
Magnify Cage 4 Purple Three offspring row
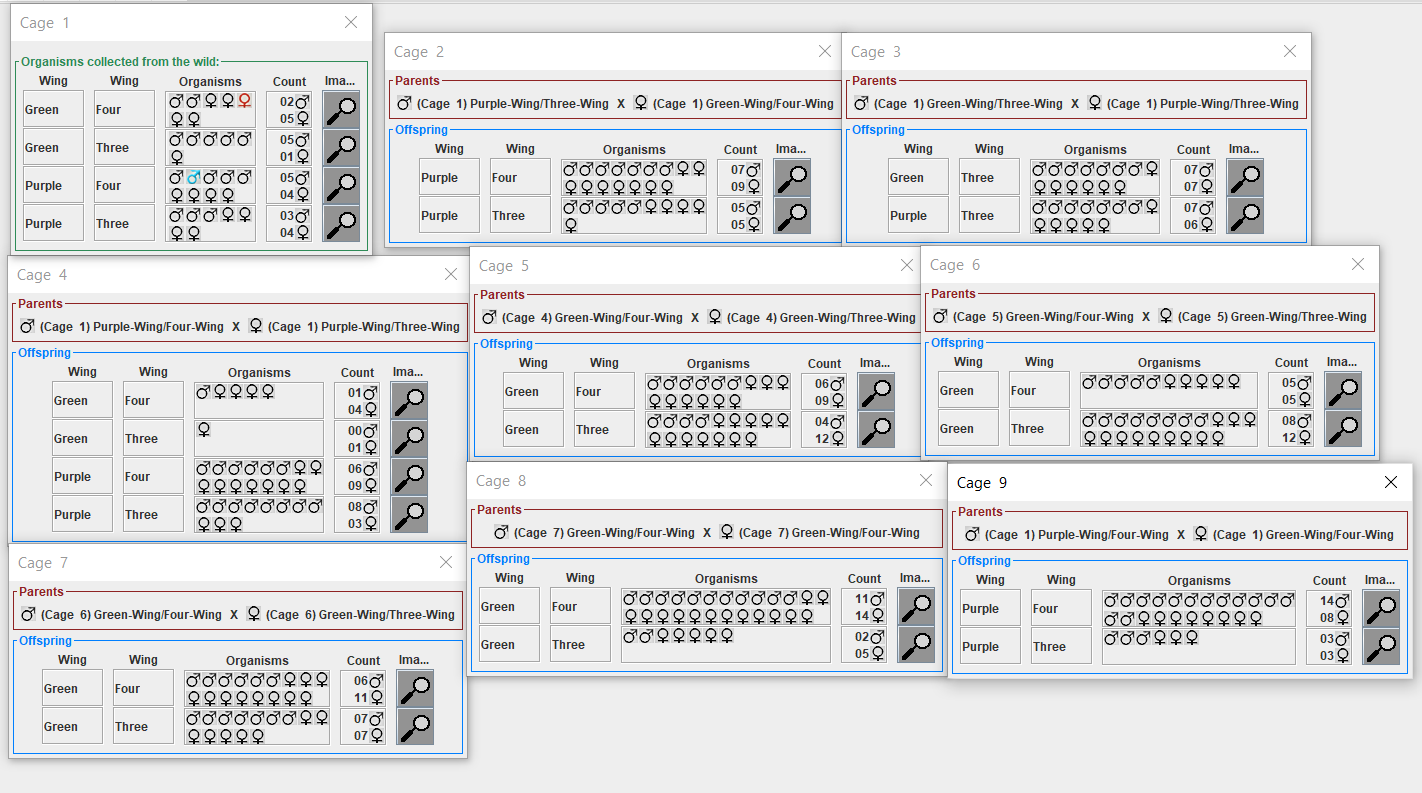409,514
